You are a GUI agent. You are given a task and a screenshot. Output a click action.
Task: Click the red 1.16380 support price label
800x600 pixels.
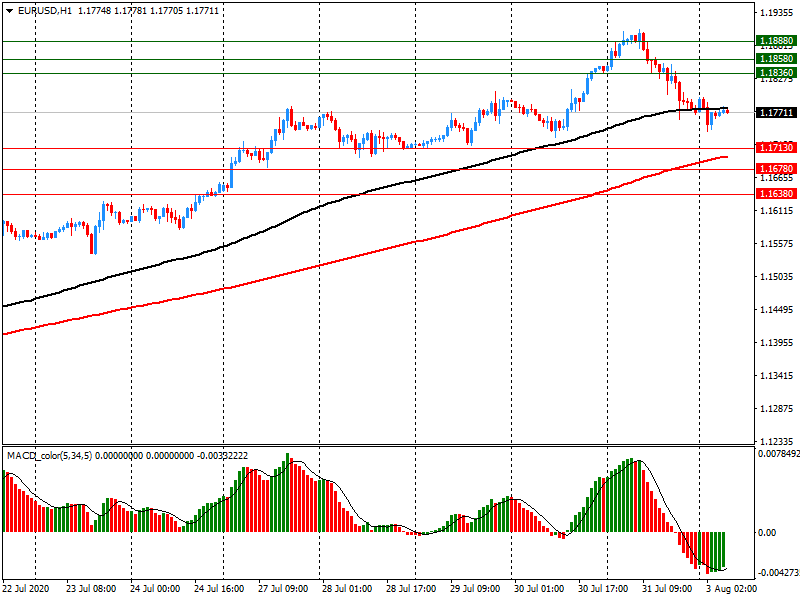776,194
